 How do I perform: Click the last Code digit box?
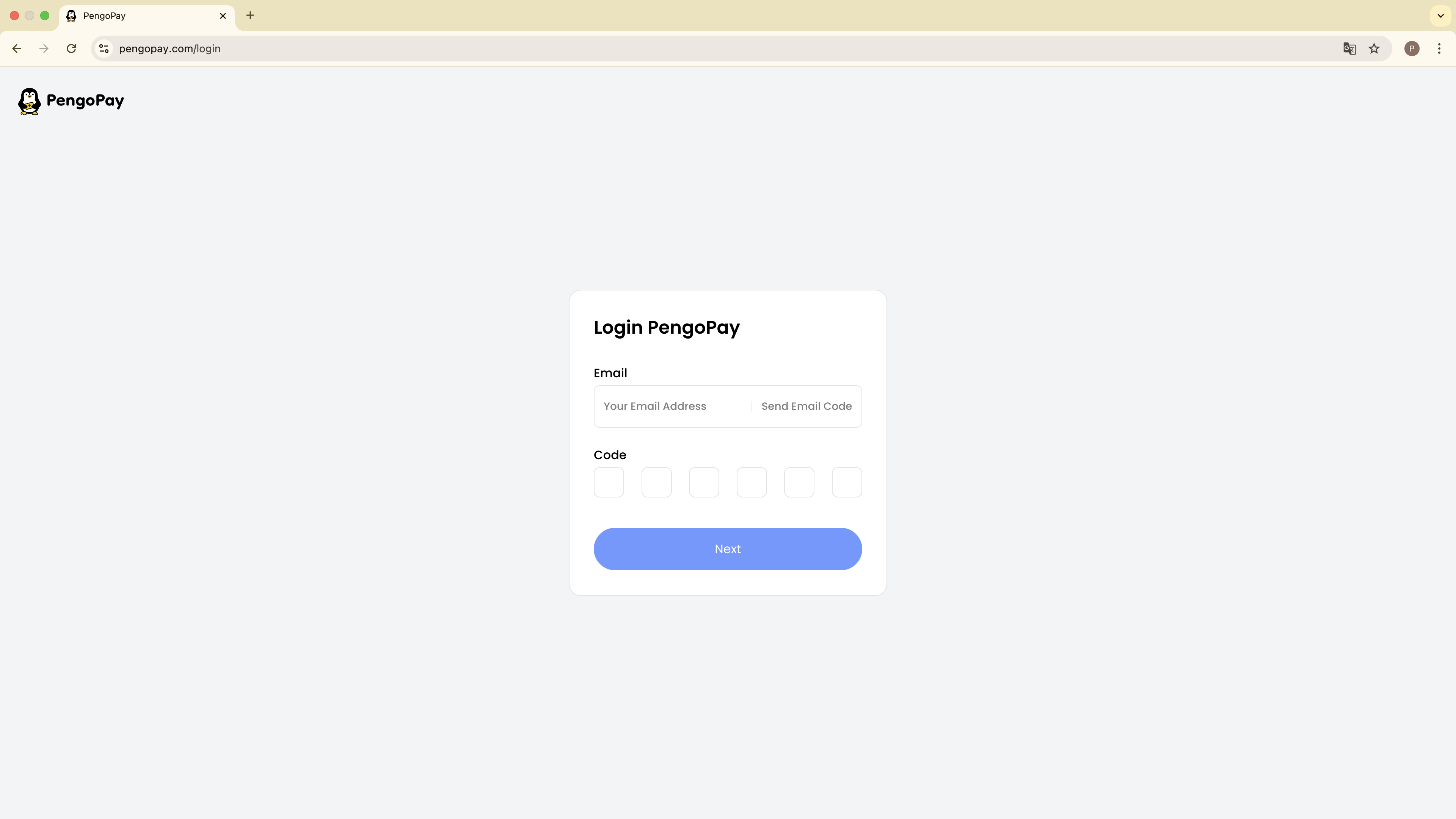847,482
